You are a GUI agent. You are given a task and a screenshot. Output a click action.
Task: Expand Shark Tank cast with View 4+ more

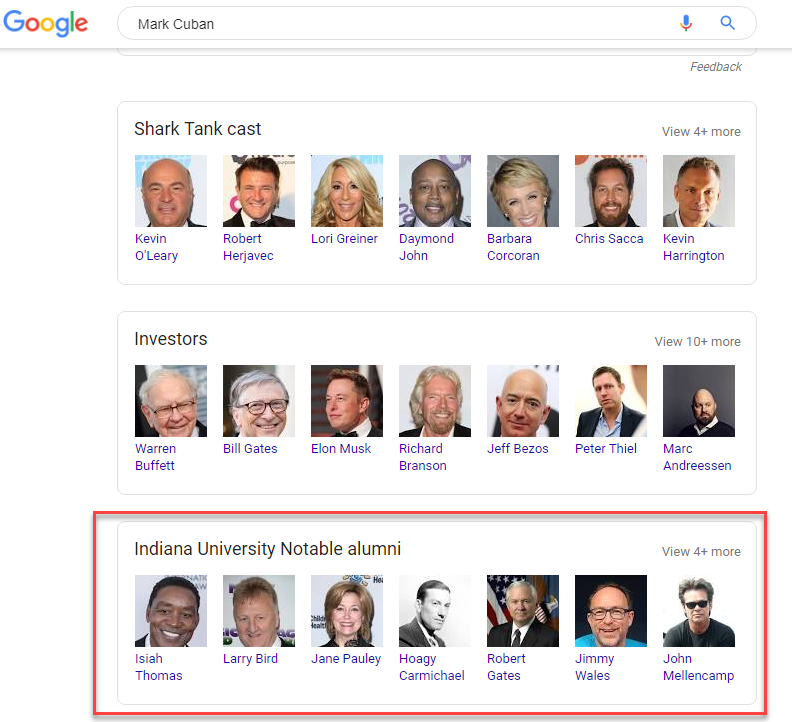click(701, 131)
